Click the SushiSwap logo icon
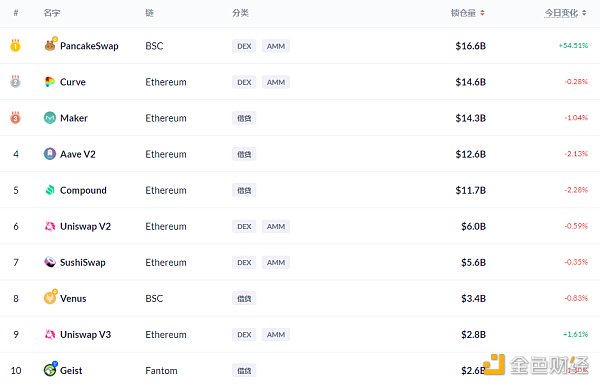The height and width of the screenshot is (386, 600). point(50,262)
